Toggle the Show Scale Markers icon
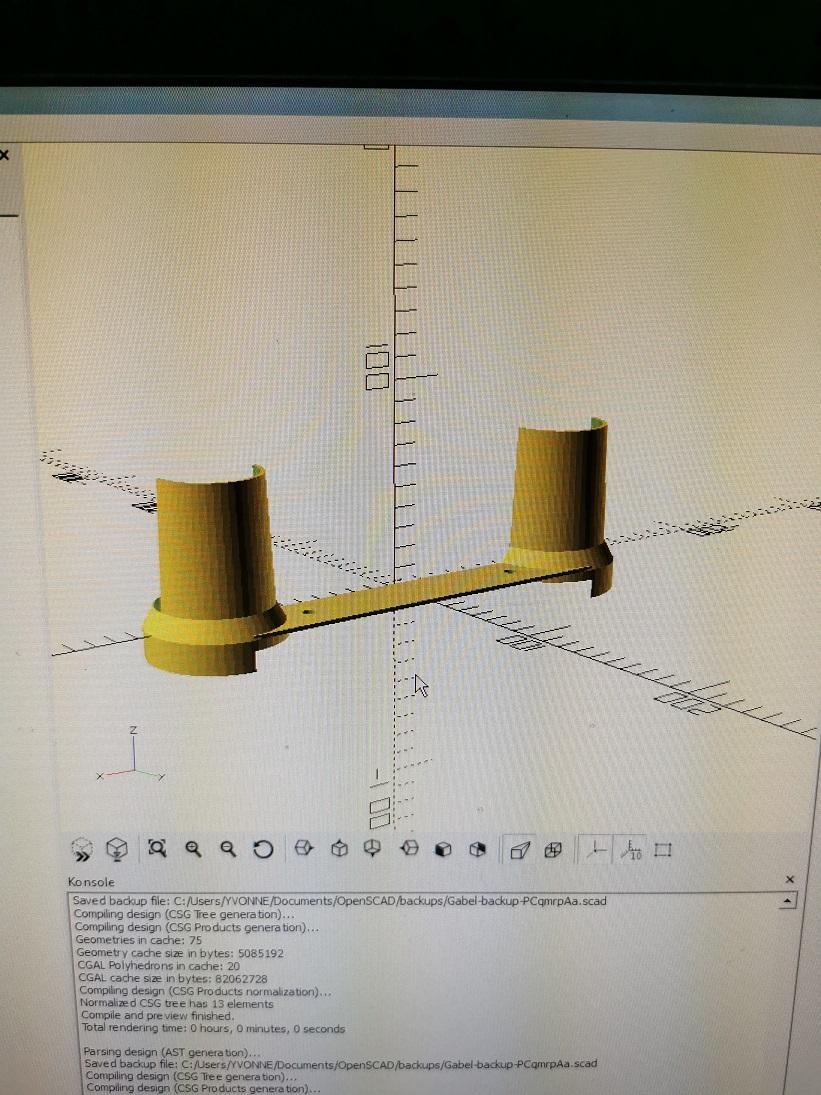 (x=631, y=850)
